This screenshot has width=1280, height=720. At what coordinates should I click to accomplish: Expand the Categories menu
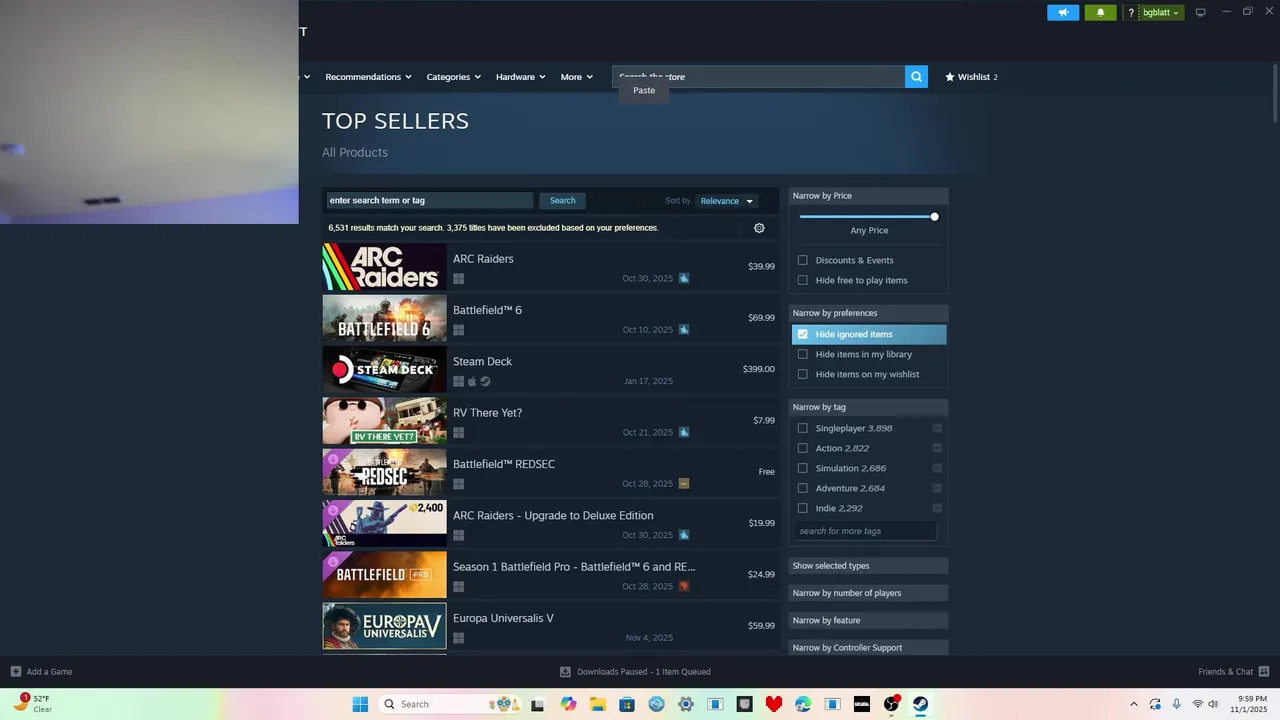pyautogui.click(x=453, y=77)
